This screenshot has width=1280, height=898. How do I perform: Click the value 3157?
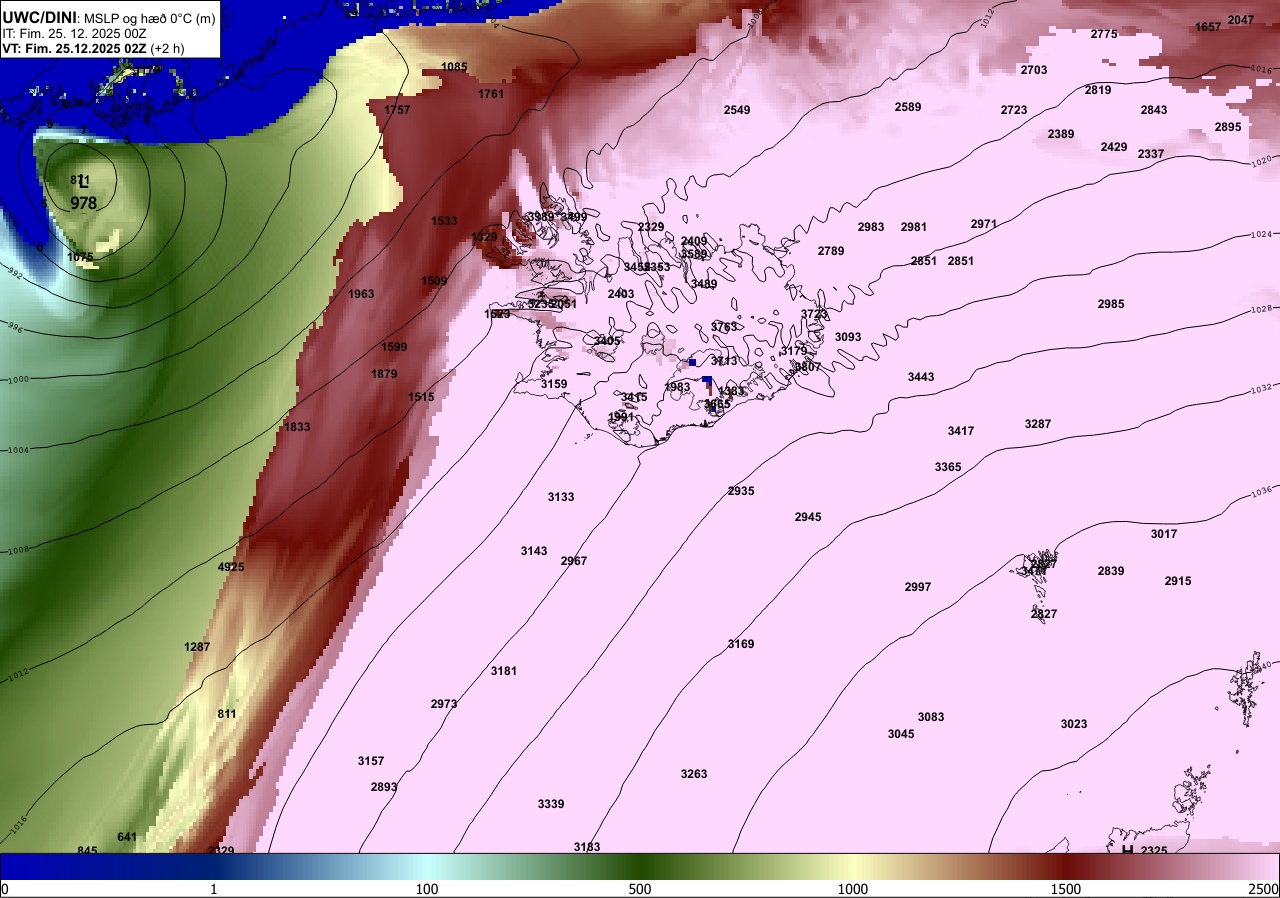tap(371, 761)
